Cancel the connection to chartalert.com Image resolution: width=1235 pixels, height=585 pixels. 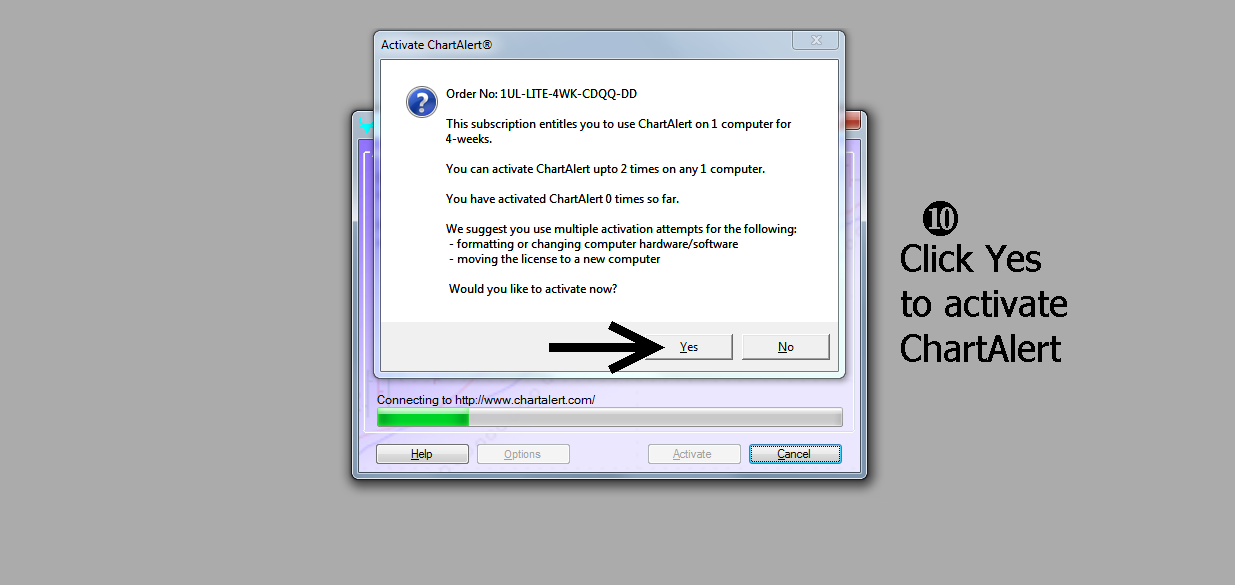tap(795, 454)
